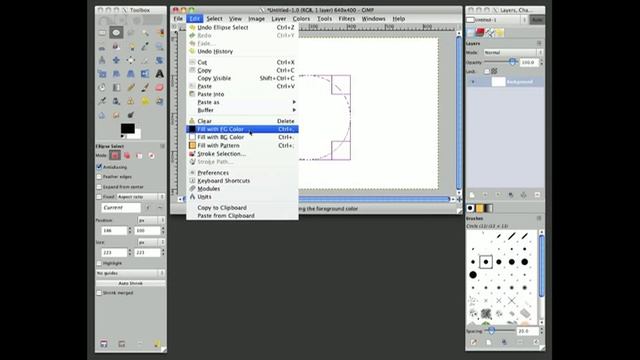
Task: Open the No guides dropdown
Action: [x=130, y=273]
